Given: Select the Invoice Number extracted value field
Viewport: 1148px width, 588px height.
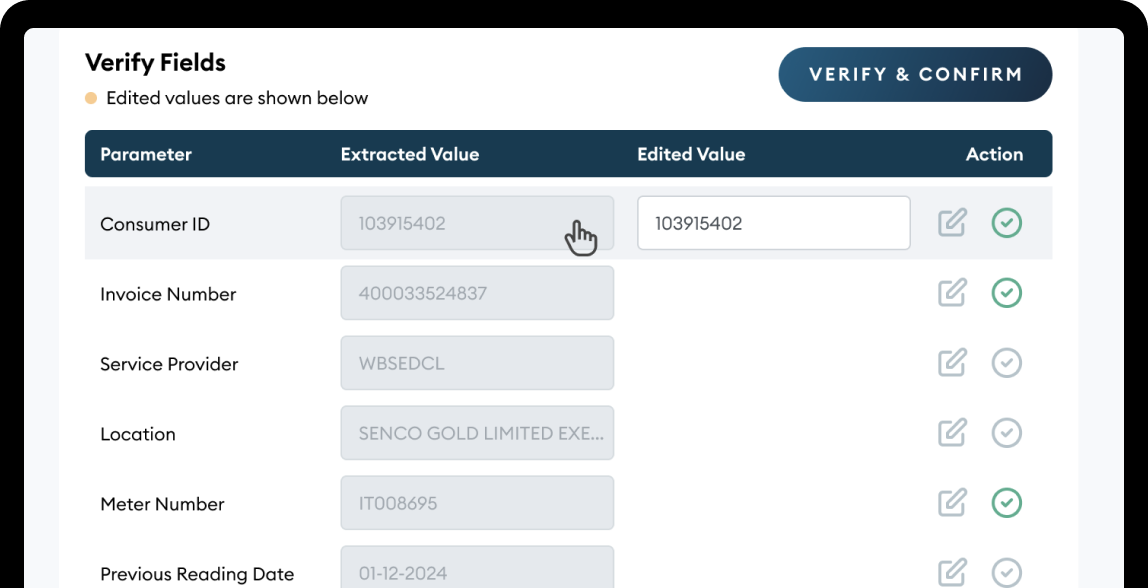Looking at the screenshot, I should [x=477, y=293].
